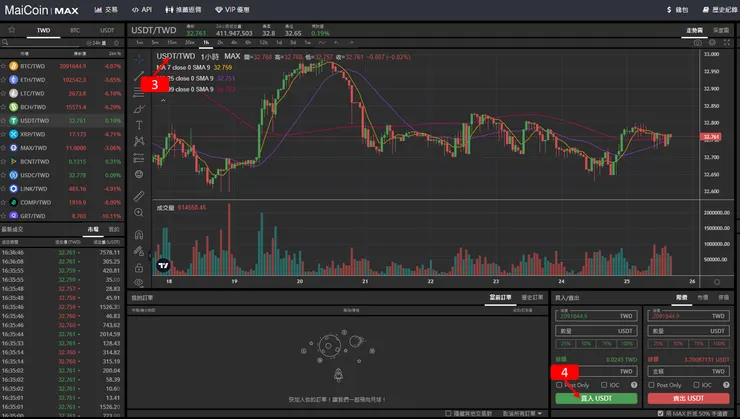Select the prediction and measurement tool
The width and height of the screenshot is (740, 419).
[x=139, y=158]
